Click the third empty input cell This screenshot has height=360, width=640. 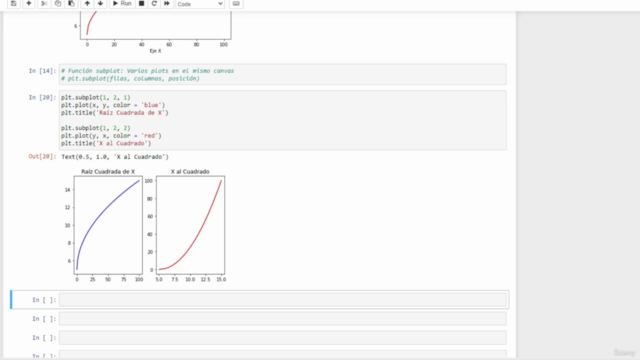[282, 338]
